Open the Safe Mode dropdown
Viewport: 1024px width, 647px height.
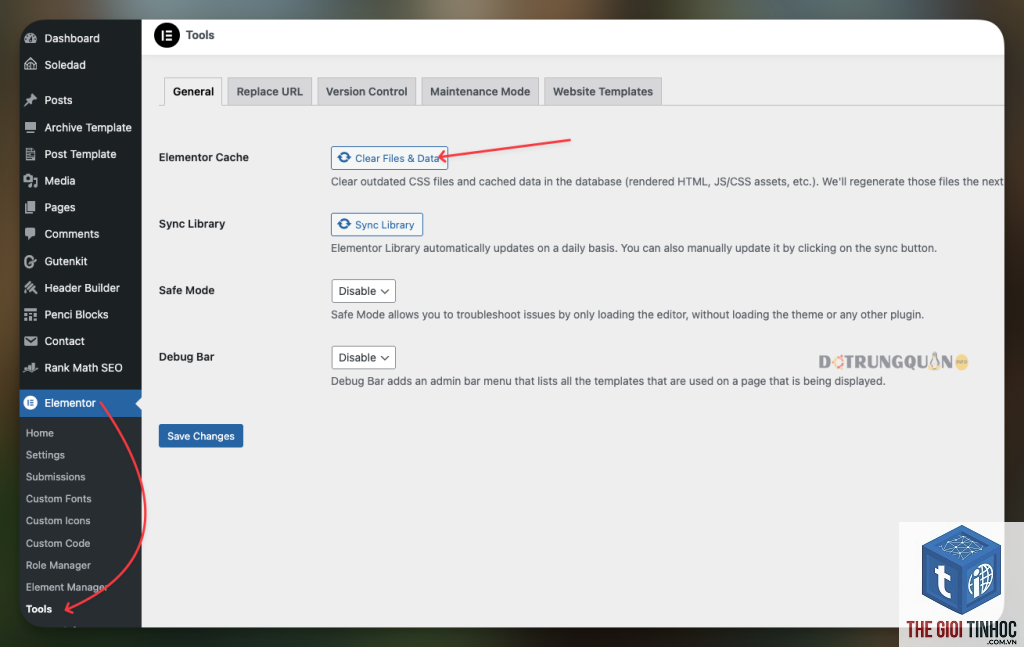click(363, 291)
